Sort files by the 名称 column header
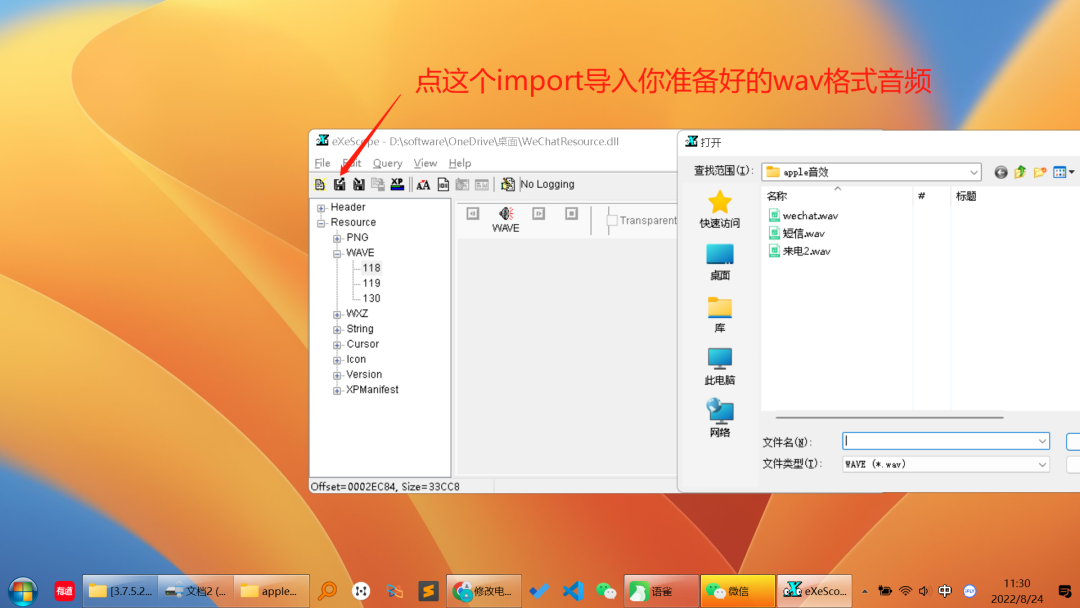The image size is (1080, 608). click(x=777, y=196)
